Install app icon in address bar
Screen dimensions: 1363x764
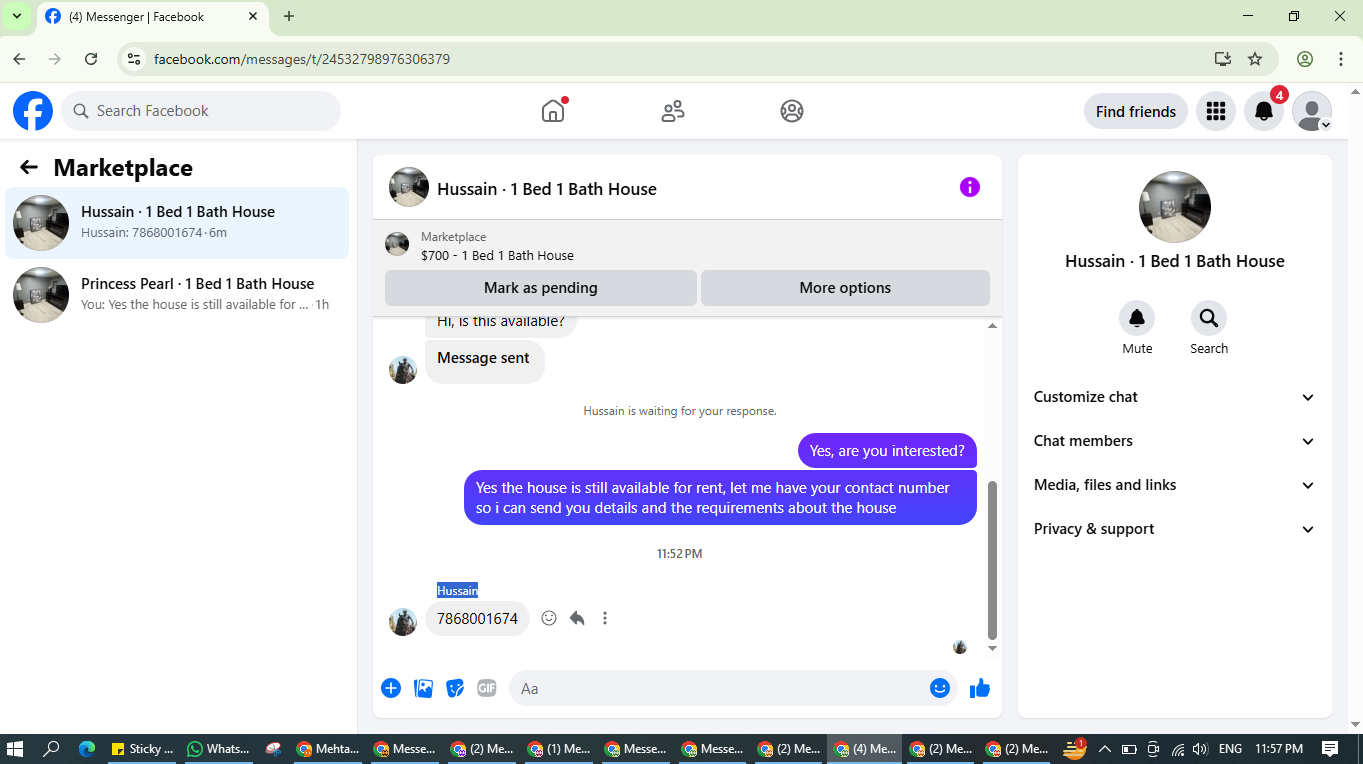[1222, 59]
